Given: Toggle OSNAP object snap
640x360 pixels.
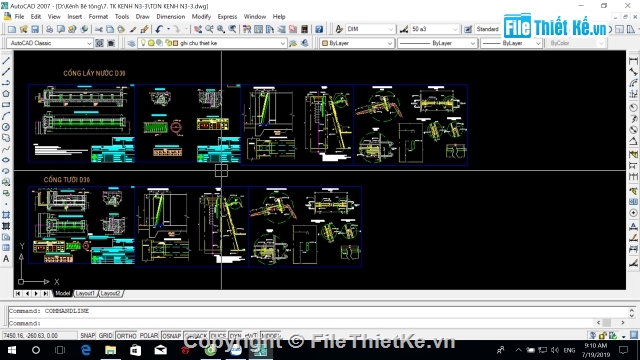Looking at the screenshot, I should 171,336.
